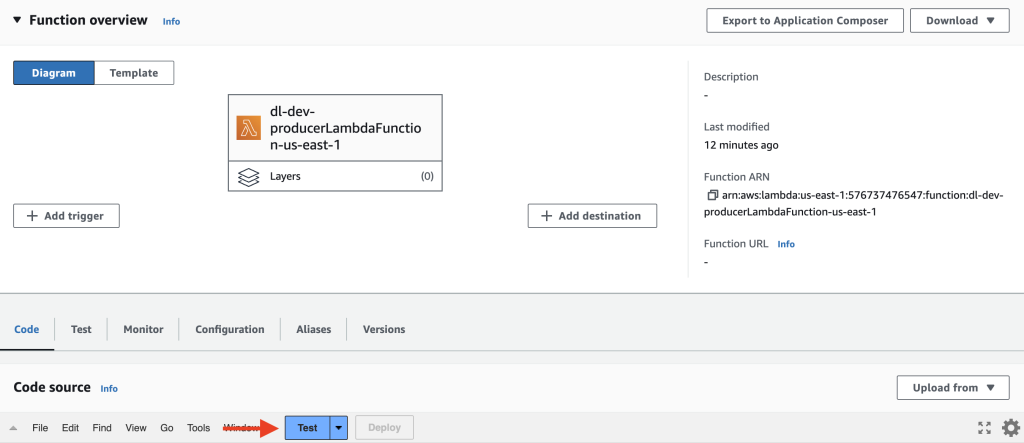Switch to Diagram view
This screenshot has width=1024, height=443.
[x=54, y=73]
